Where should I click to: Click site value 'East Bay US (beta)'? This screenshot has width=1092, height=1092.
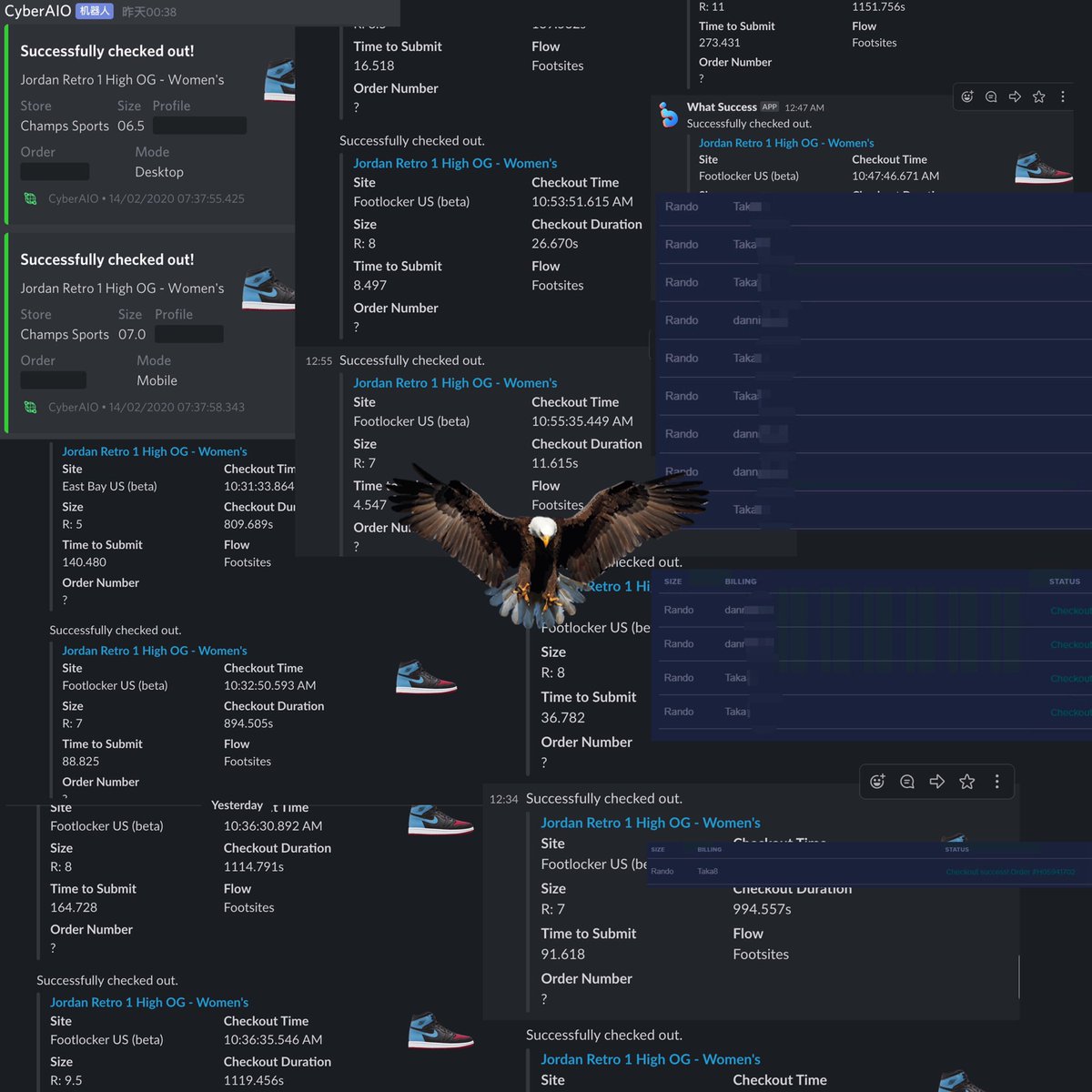(109, 487)
